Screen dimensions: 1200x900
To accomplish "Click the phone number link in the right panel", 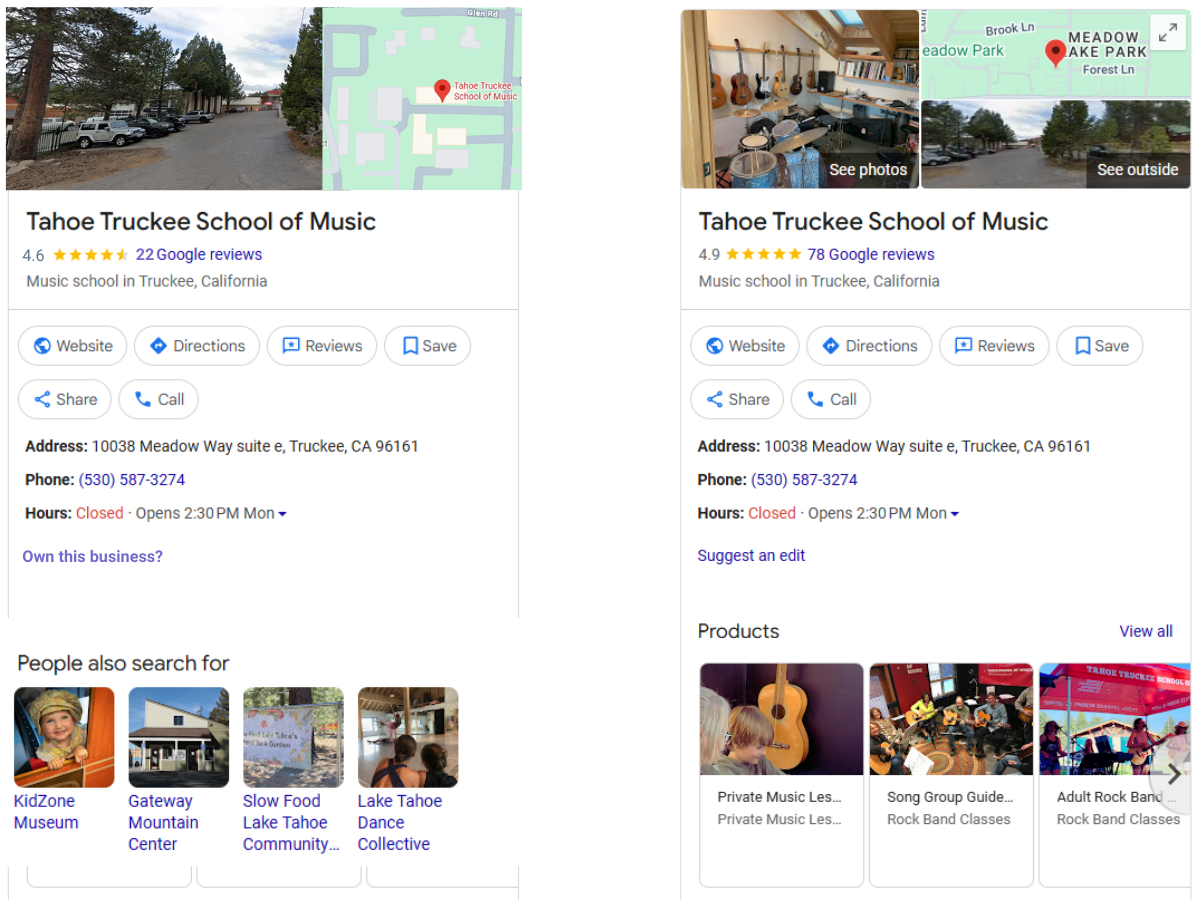I will click(x=804, y=480).
